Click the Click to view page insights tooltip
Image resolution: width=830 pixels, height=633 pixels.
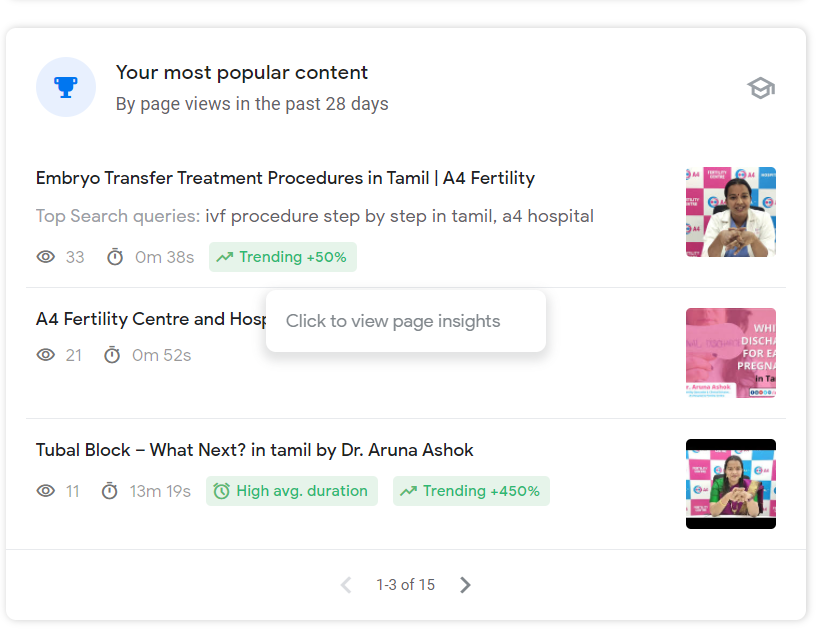point(405,321)
